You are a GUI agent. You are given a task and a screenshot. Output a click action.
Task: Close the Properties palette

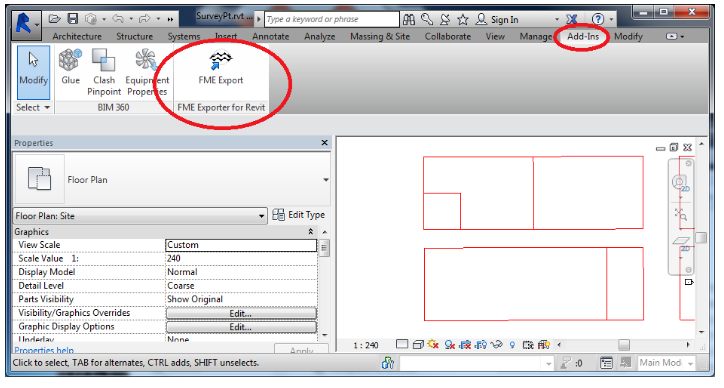325,143
